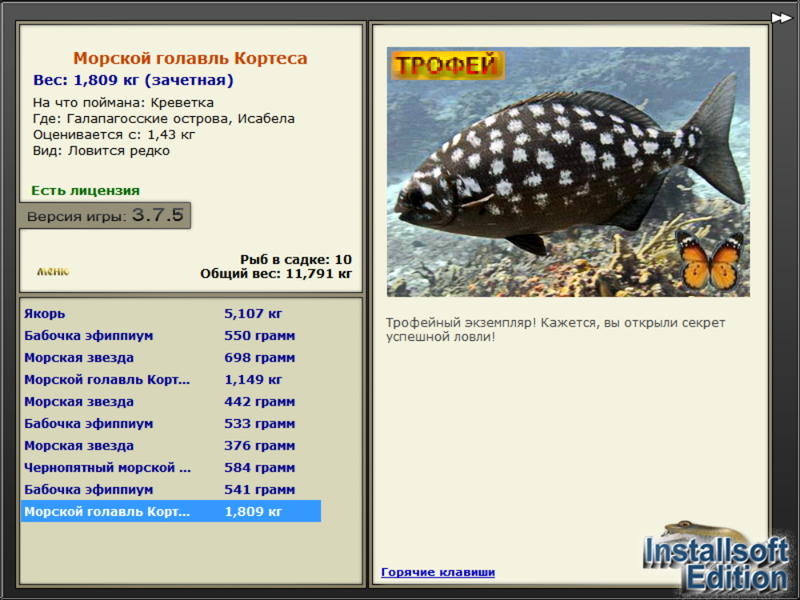Screen dimensions: 800x600
Task: Click the Вид: Ловится редко line
Action: coord(102,151)
